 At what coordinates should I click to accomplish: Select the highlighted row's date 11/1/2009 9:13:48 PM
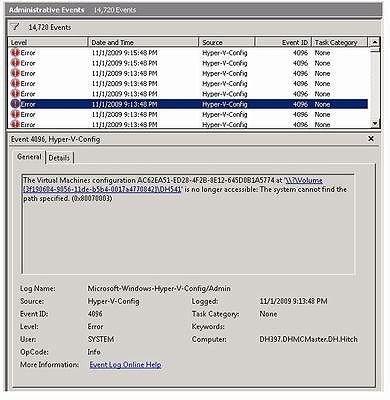pos(124,104)
